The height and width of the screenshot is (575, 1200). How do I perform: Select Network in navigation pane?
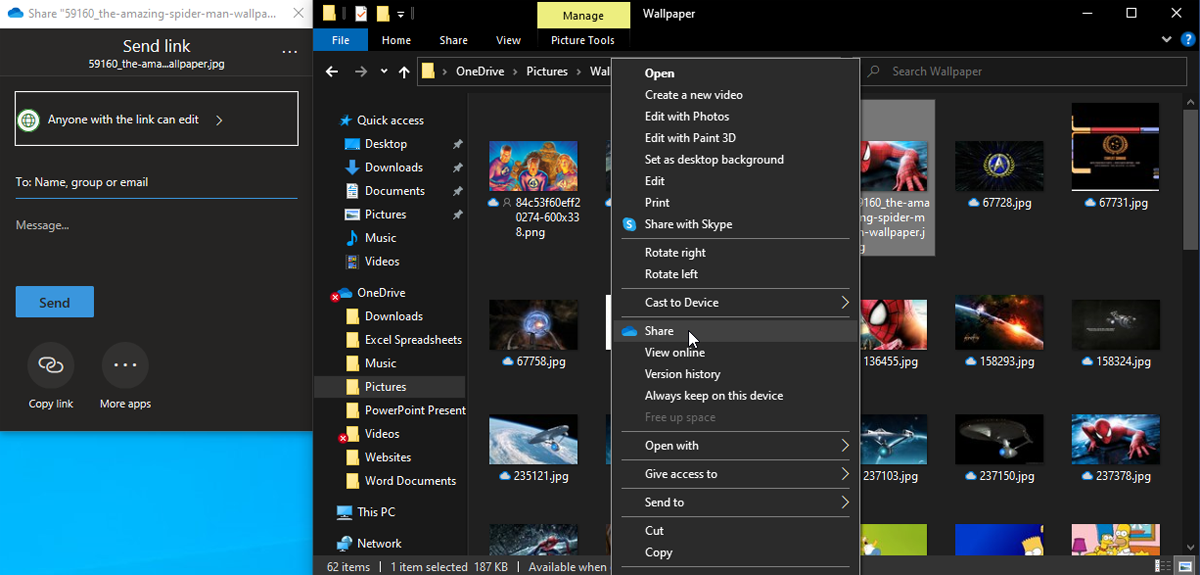pyautogui.click(x=369, y=543)
